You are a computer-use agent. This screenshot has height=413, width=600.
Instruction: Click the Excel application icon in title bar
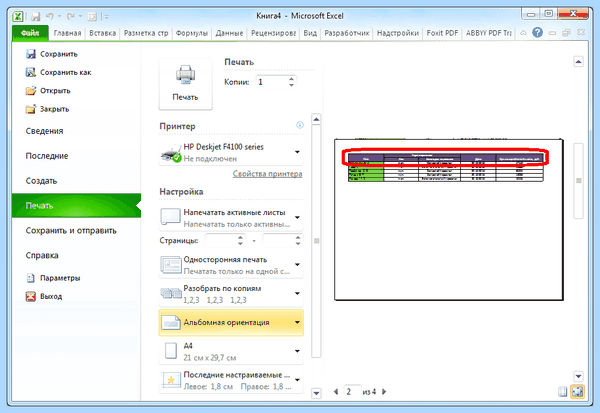pyautogui.click(x=18, y=16)
